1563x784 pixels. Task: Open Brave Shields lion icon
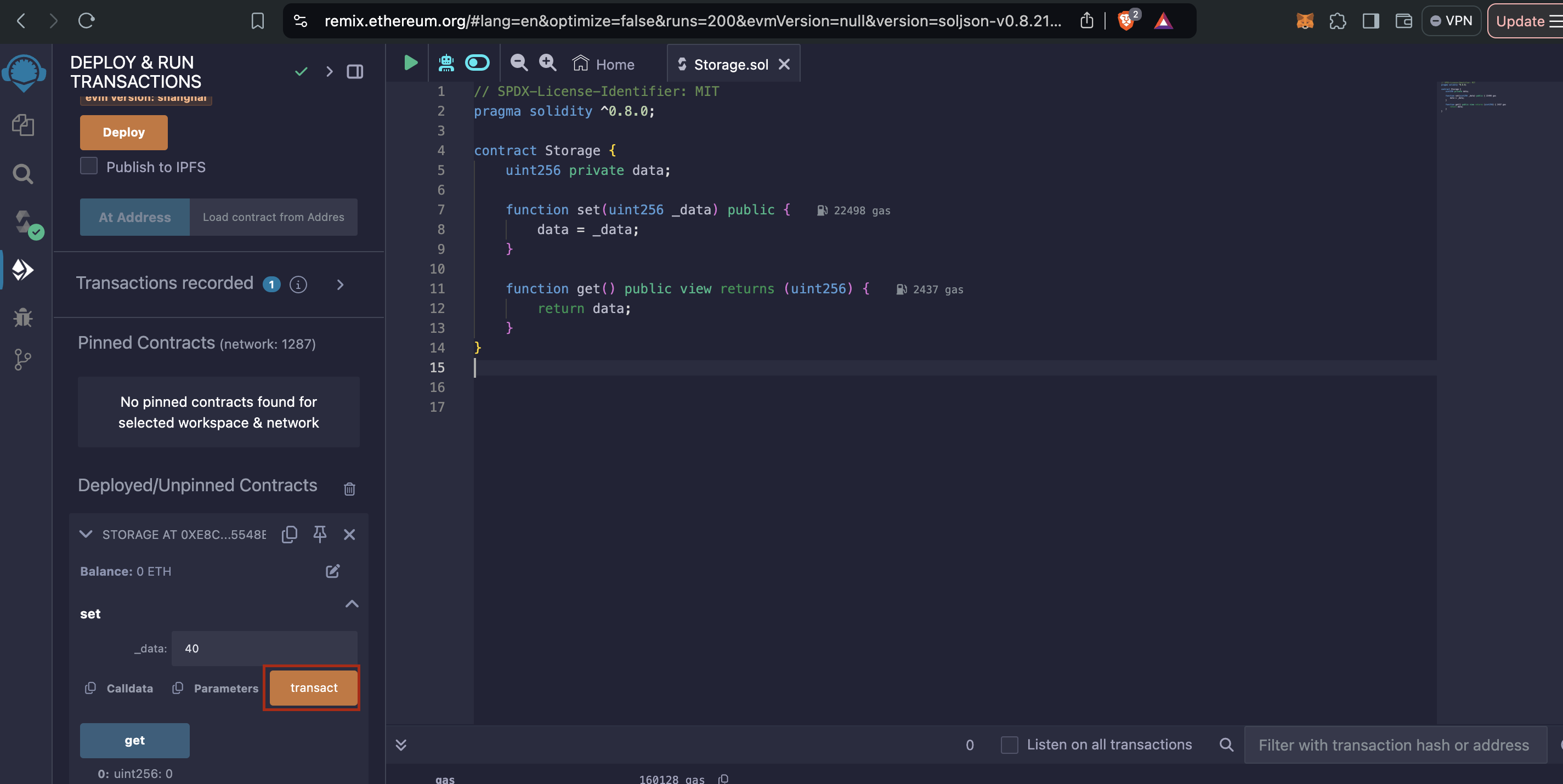coord(1127,21)
